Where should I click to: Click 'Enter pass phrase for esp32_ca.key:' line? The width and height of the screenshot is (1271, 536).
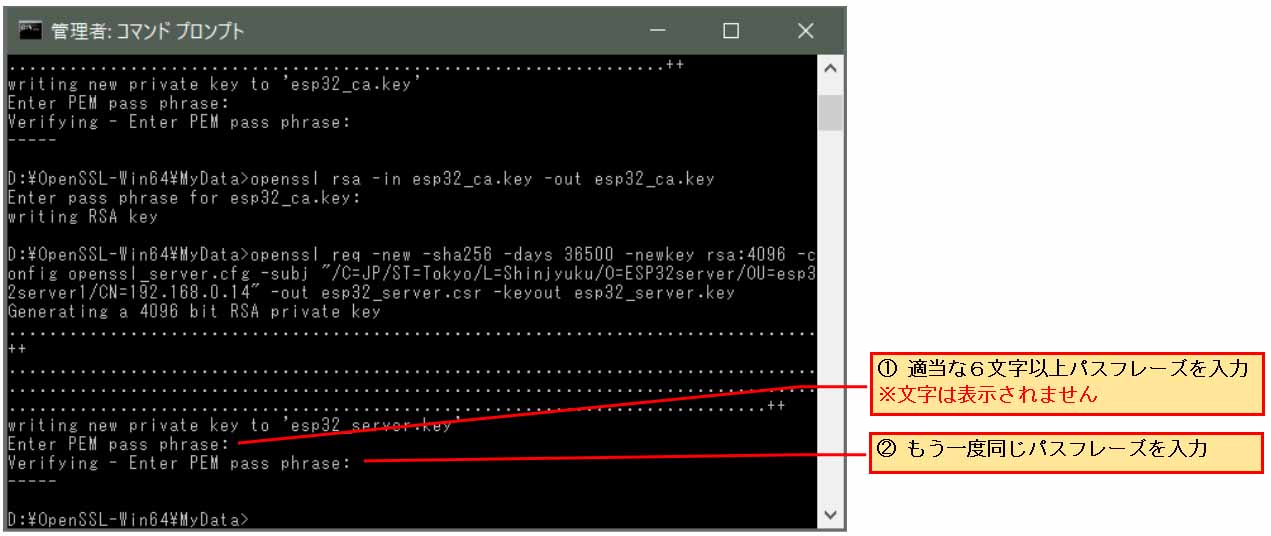pyautogui.click(x=184, y=197)
